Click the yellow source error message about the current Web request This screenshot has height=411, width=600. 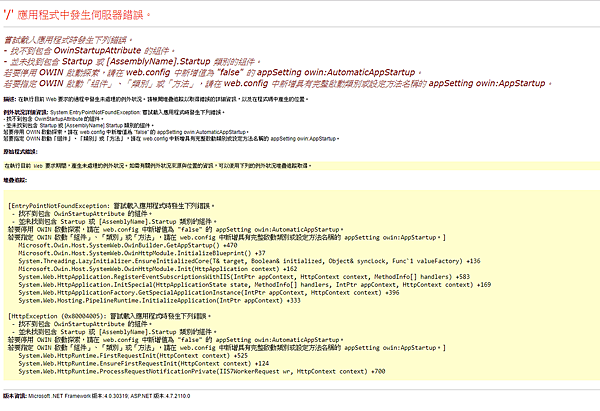click(x=158, y=166)
